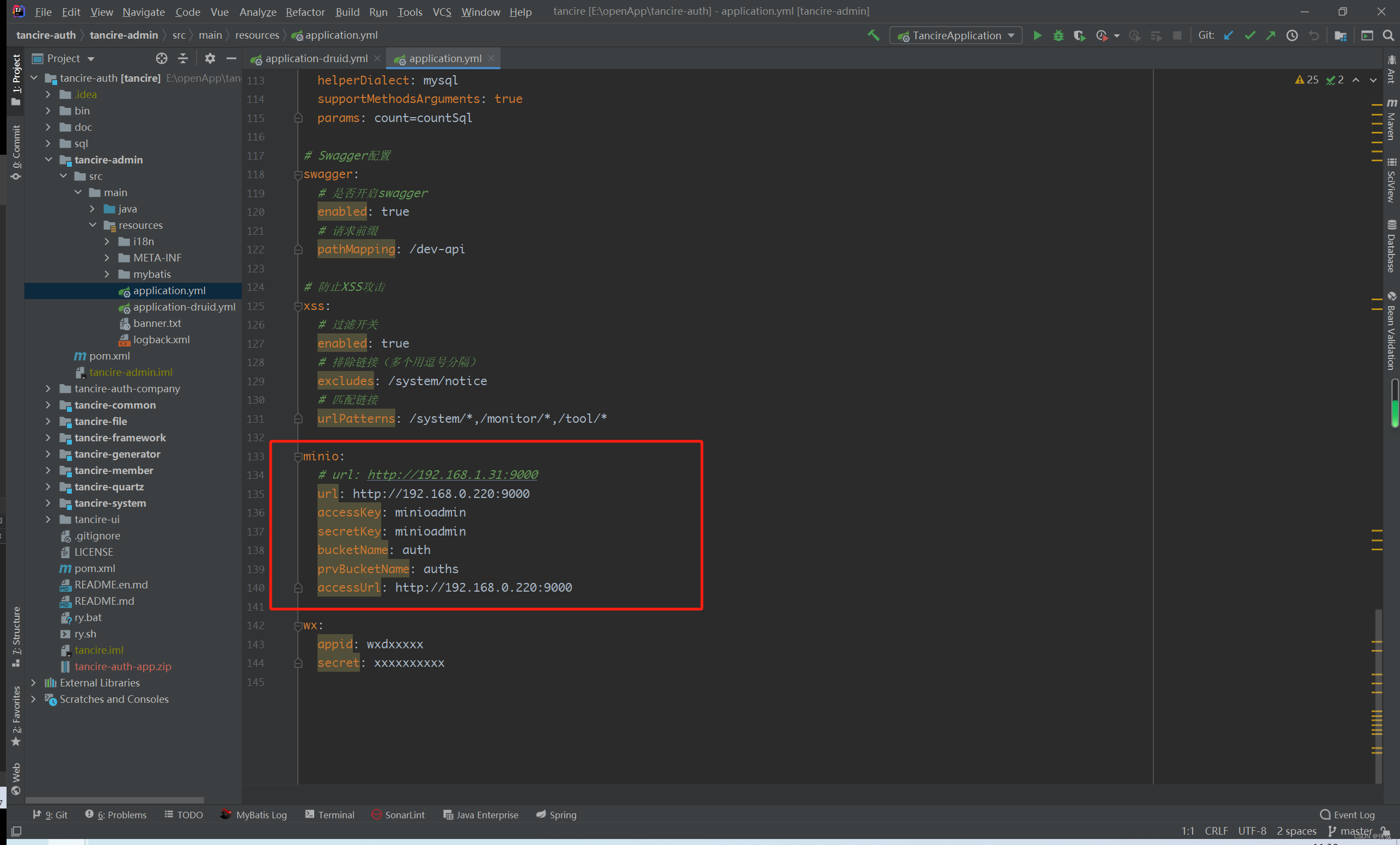Click the tancire-admin breadcrumb in navigation bar

pos(124,35)
